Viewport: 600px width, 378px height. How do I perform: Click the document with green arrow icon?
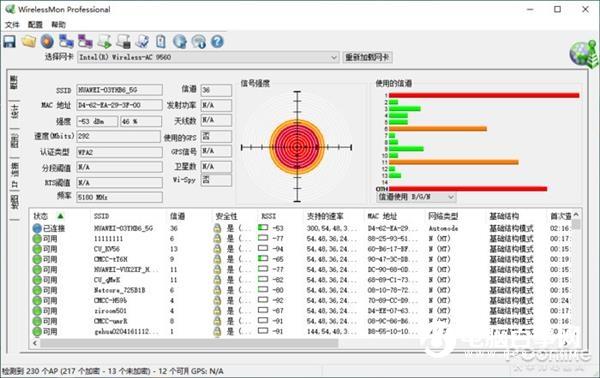[x=104, y=41]
